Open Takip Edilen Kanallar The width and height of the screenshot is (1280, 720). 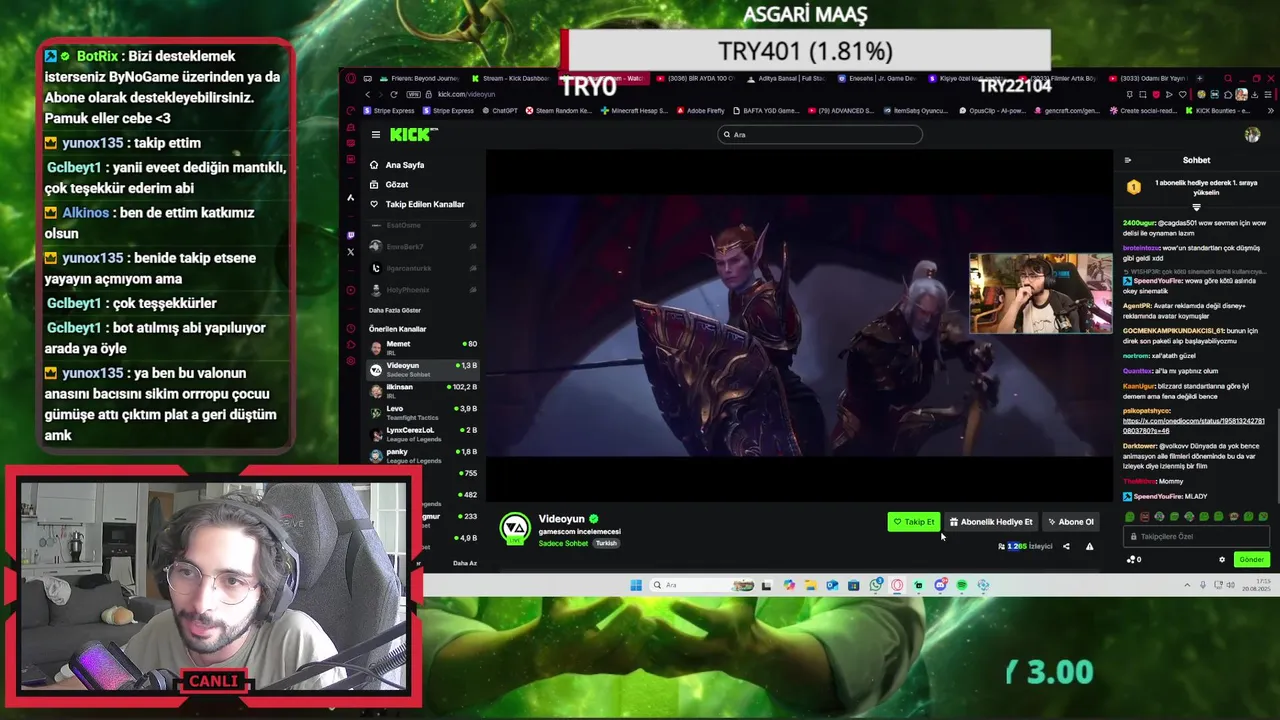pyautogui.click(x=418, y=204)
